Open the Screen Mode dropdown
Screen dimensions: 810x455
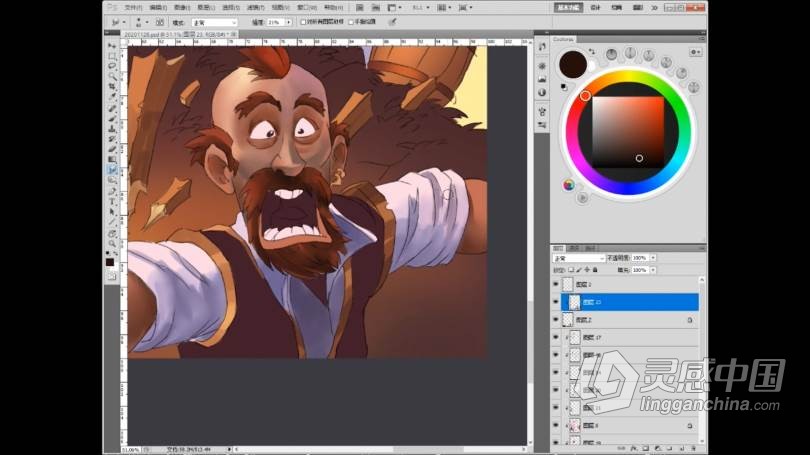point(465,8)
